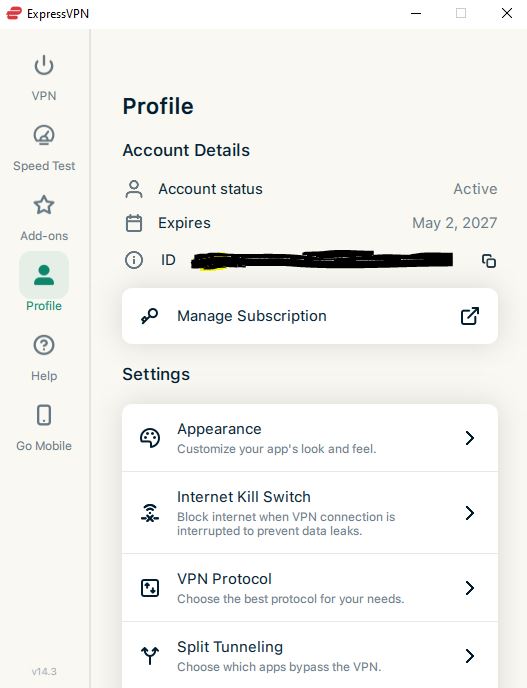The width and height of the screenshot is (527, 688).
Task: Open the Help question mark icon
Action: pos(44,345)
